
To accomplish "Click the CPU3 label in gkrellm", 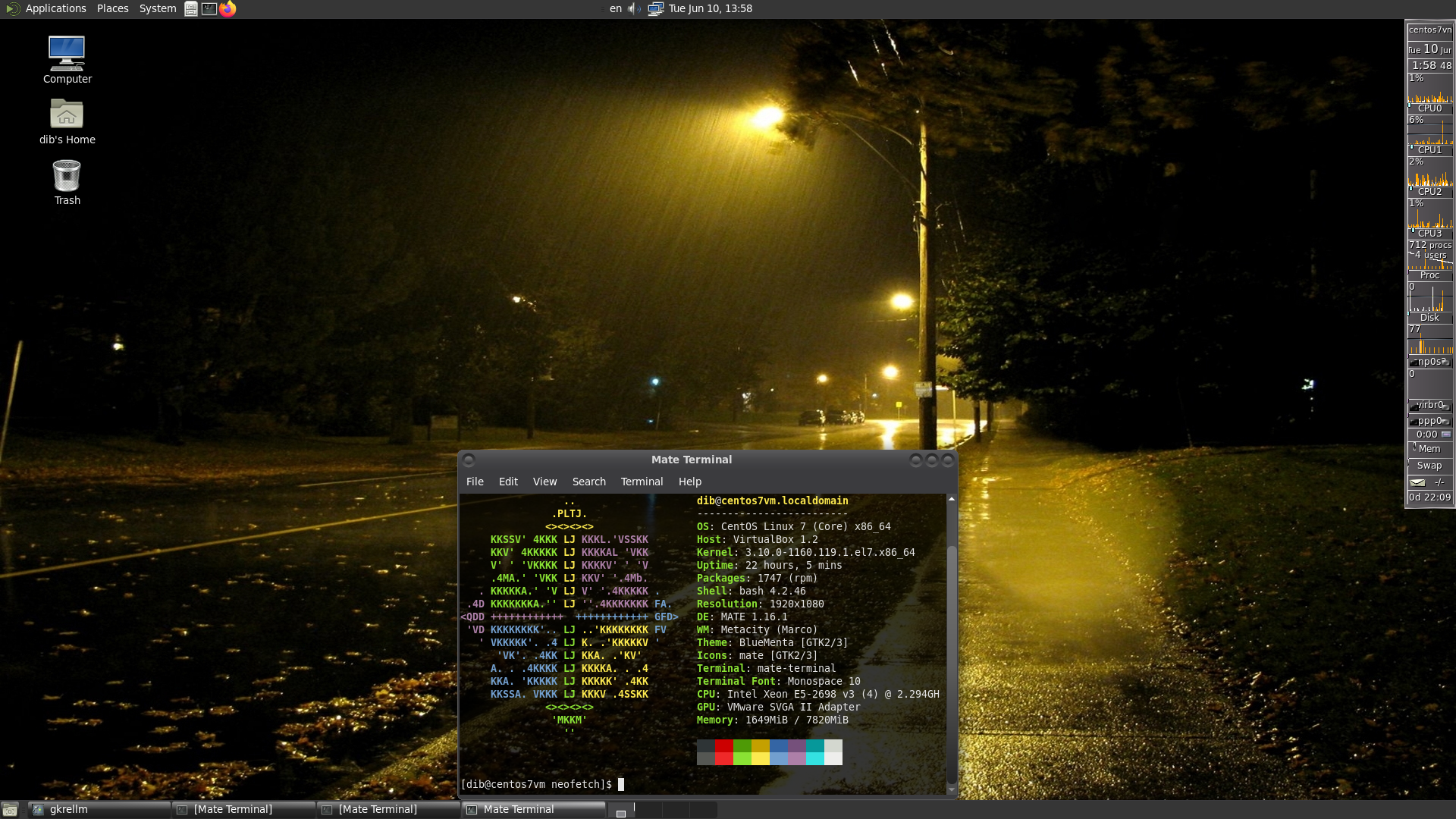I will (1430, 234).
